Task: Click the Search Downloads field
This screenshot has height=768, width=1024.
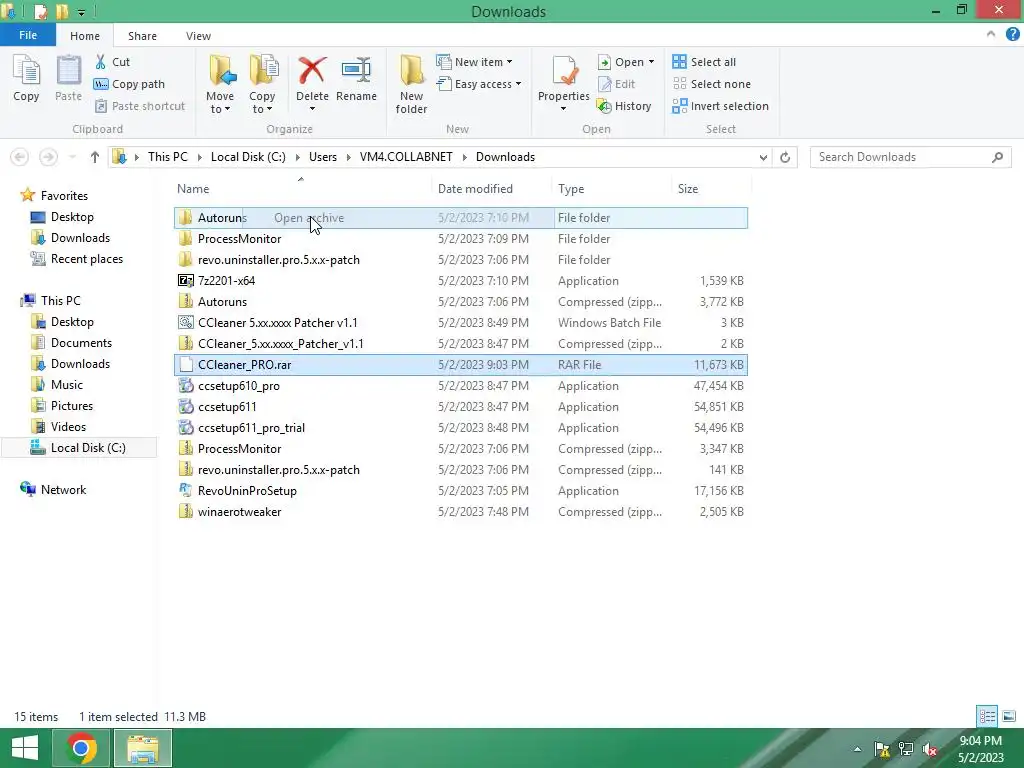Action: 910,157
